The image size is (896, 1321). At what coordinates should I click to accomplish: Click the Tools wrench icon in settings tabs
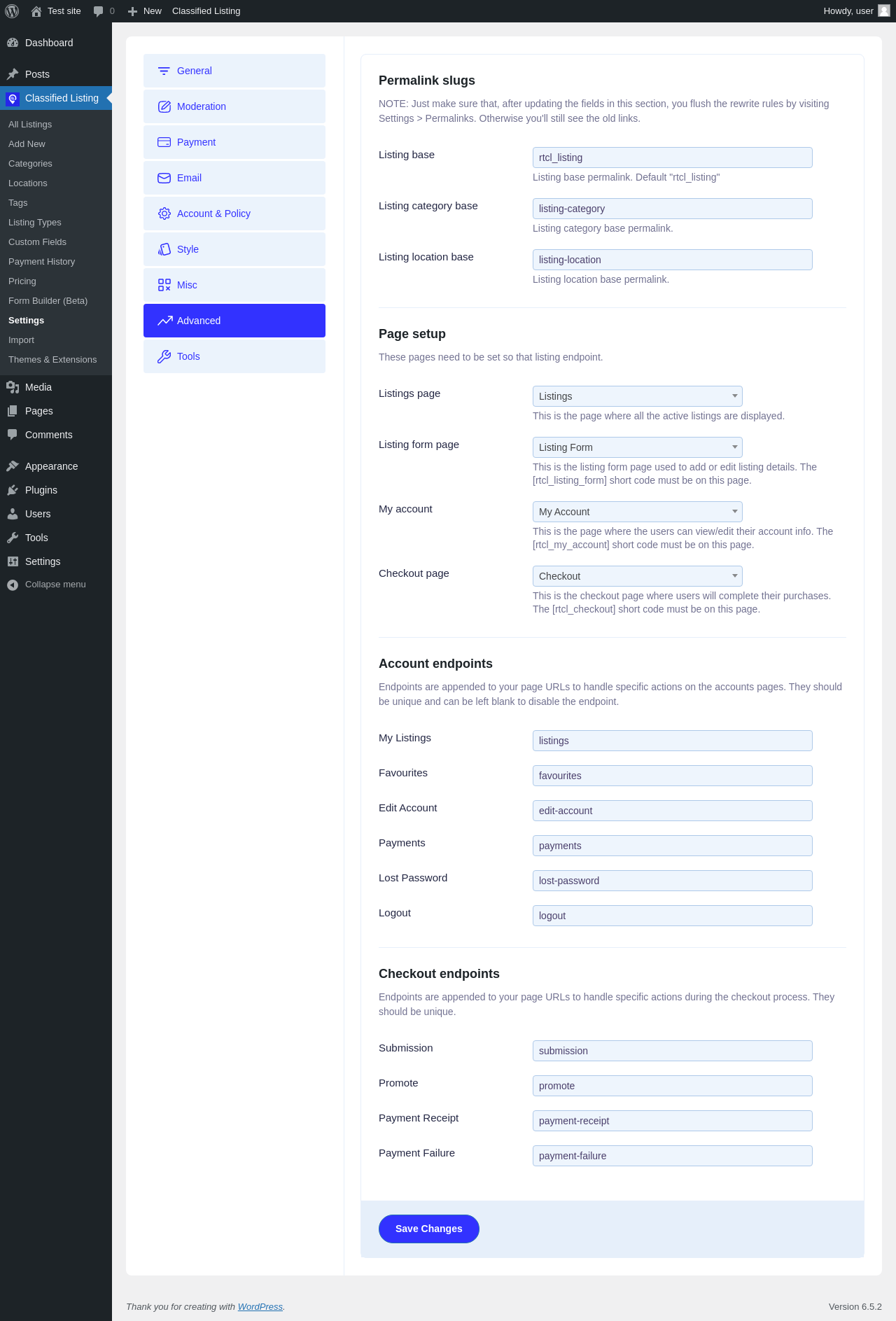[x=164, y=356]
